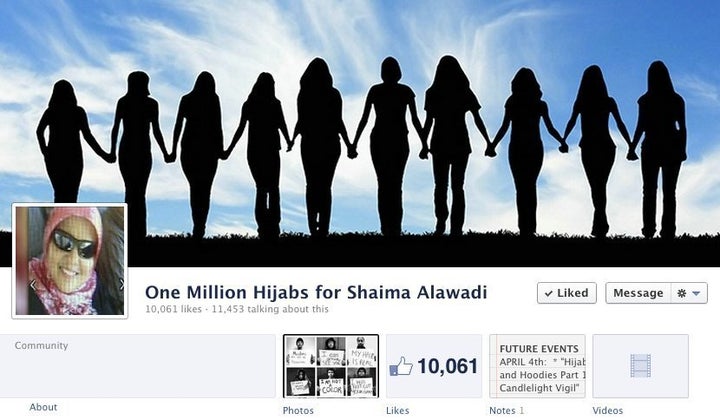720x420 pixels.
Task: Click the checkmark in the Liked button
Action: point(548,293)
